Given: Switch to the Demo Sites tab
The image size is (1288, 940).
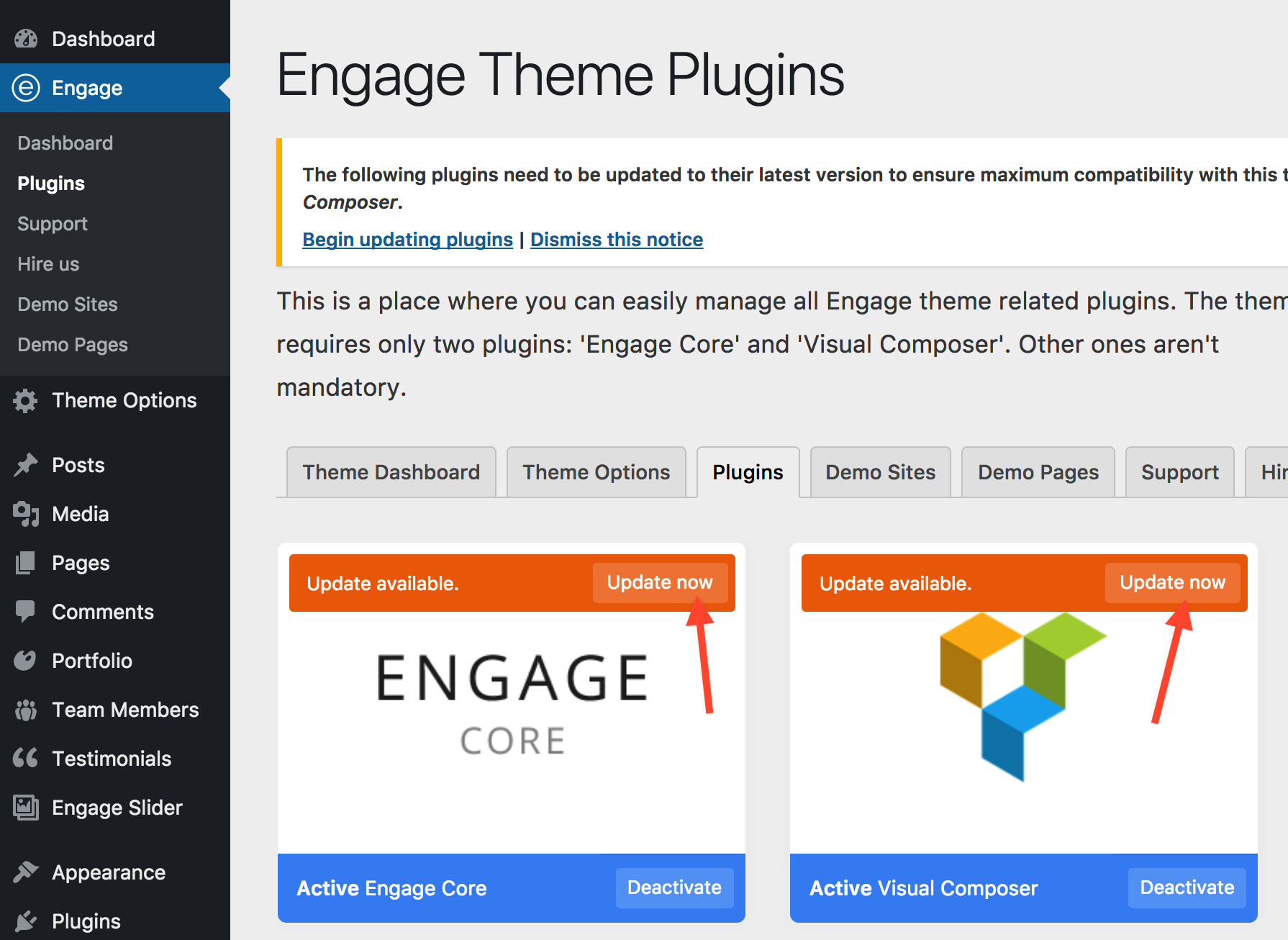Looking at the screenshot, I should (x=881, y=472).
